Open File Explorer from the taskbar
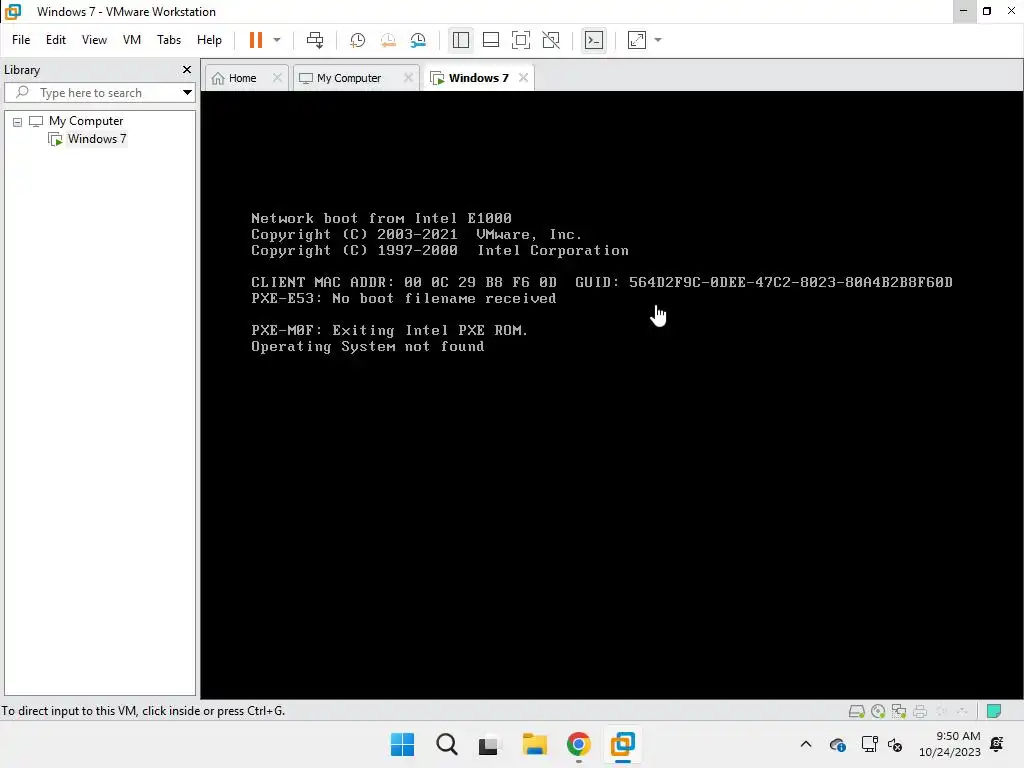This screenshot has height=768, width=1024. click(x=534, y=744)
